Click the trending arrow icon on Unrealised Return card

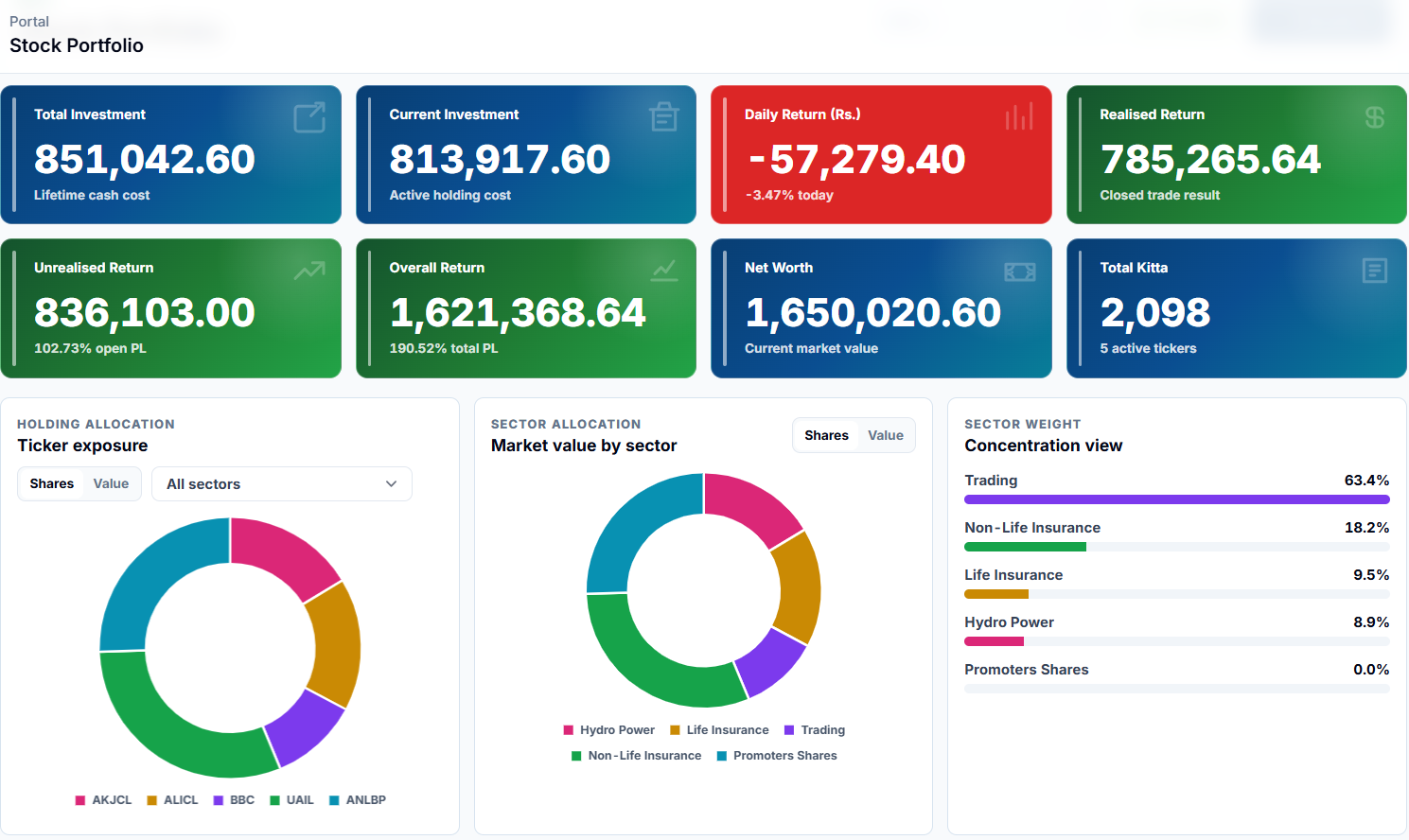[309, 271]
